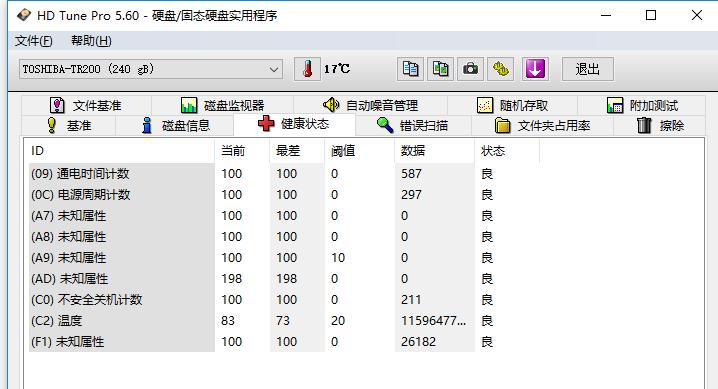Click the data value 211
The height and width of the screenshot is (389, 718).
[411, 300]
